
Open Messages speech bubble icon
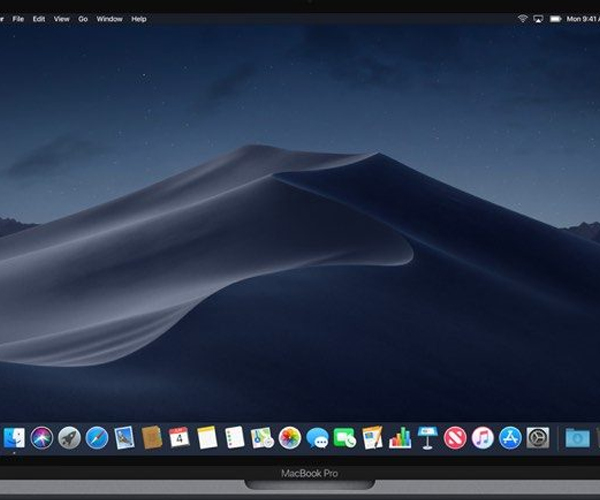click(x=317, y=437)
